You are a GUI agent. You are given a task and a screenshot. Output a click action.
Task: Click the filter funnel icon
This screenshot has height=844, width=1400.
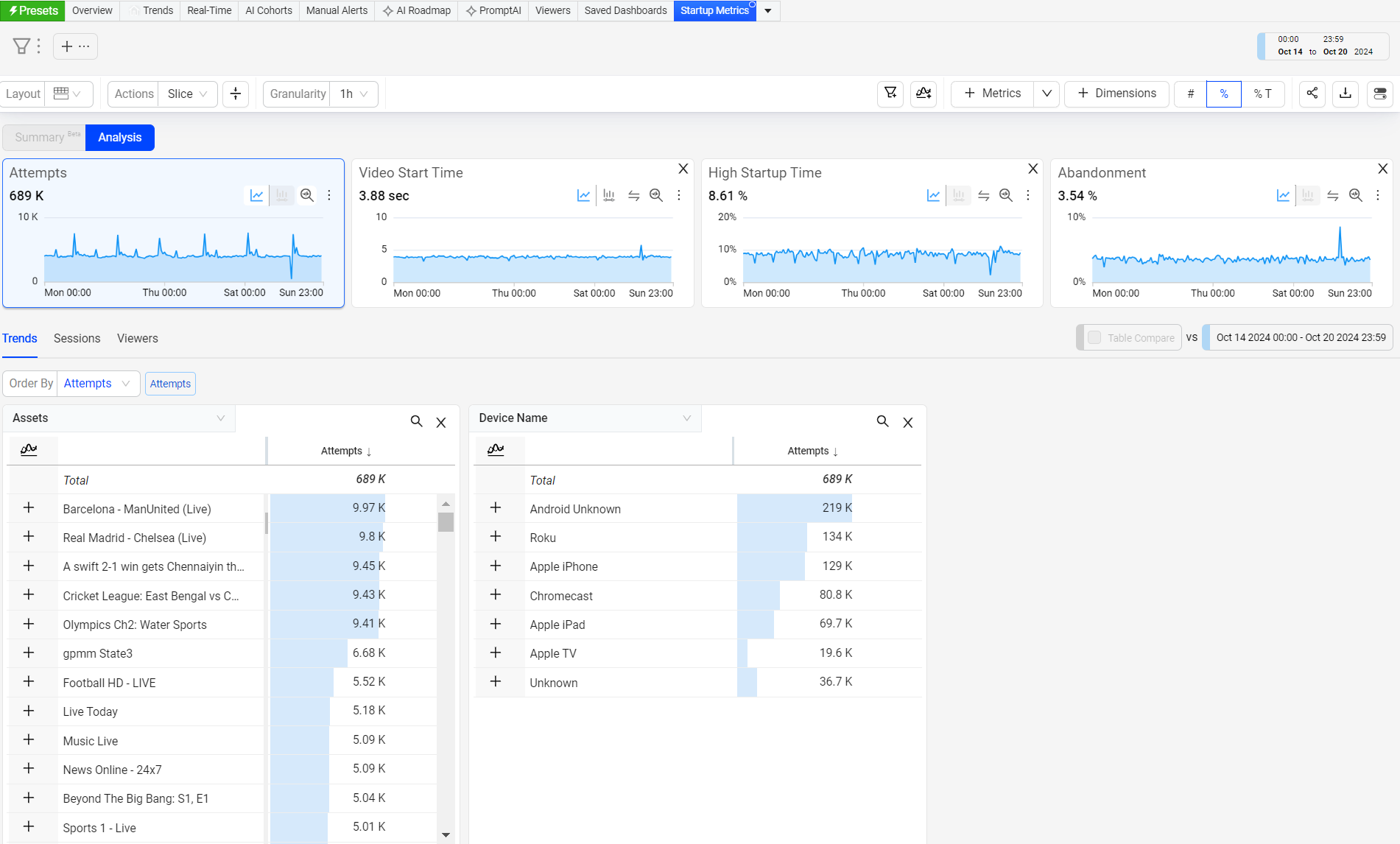click(x=21, y=46)
